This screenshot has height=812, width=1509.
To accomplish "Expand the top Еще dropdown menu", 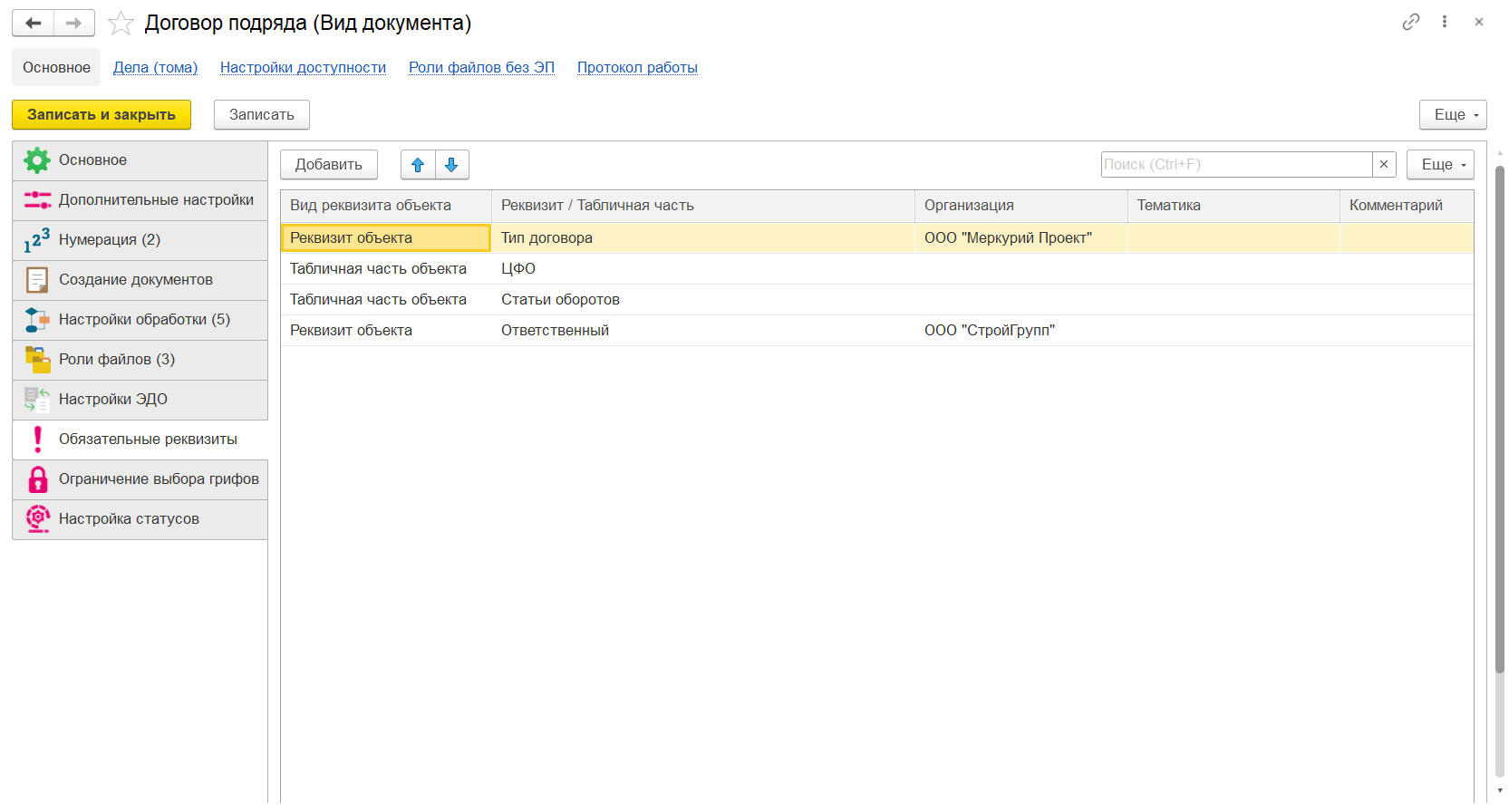I will coord(1453,115).
